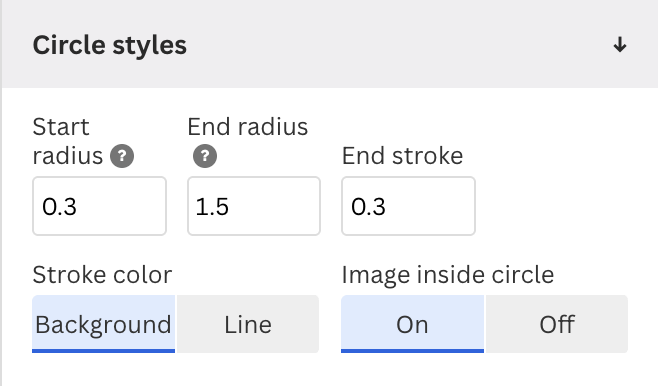The height and width of the screenshot is (386, 658).
Task: Focus the End stroke input field
Action: [x=408, y=206]
